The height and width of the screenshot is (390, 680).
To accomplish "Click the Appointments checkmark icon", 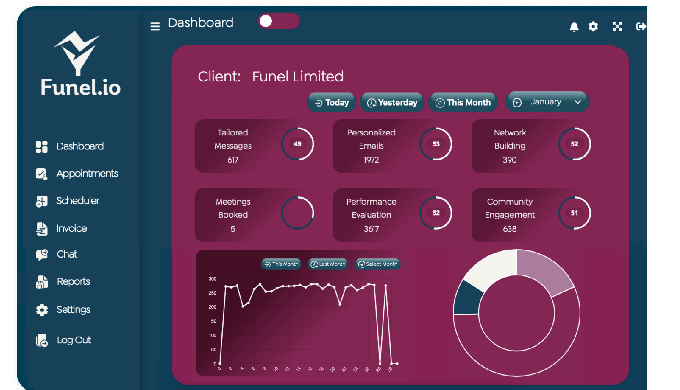I will [42, 174].
